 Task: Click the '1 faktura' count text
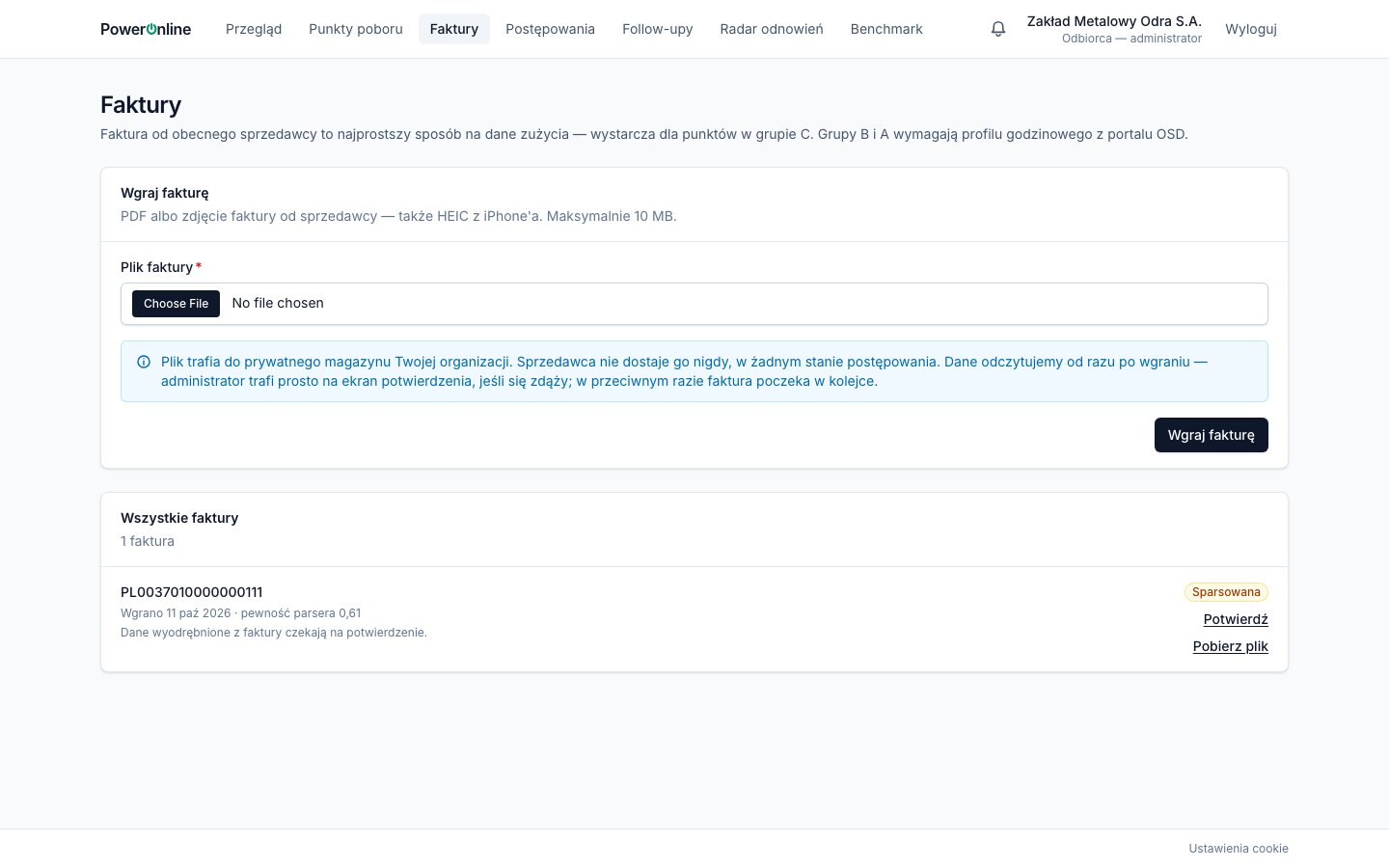(x=148, y=541)
